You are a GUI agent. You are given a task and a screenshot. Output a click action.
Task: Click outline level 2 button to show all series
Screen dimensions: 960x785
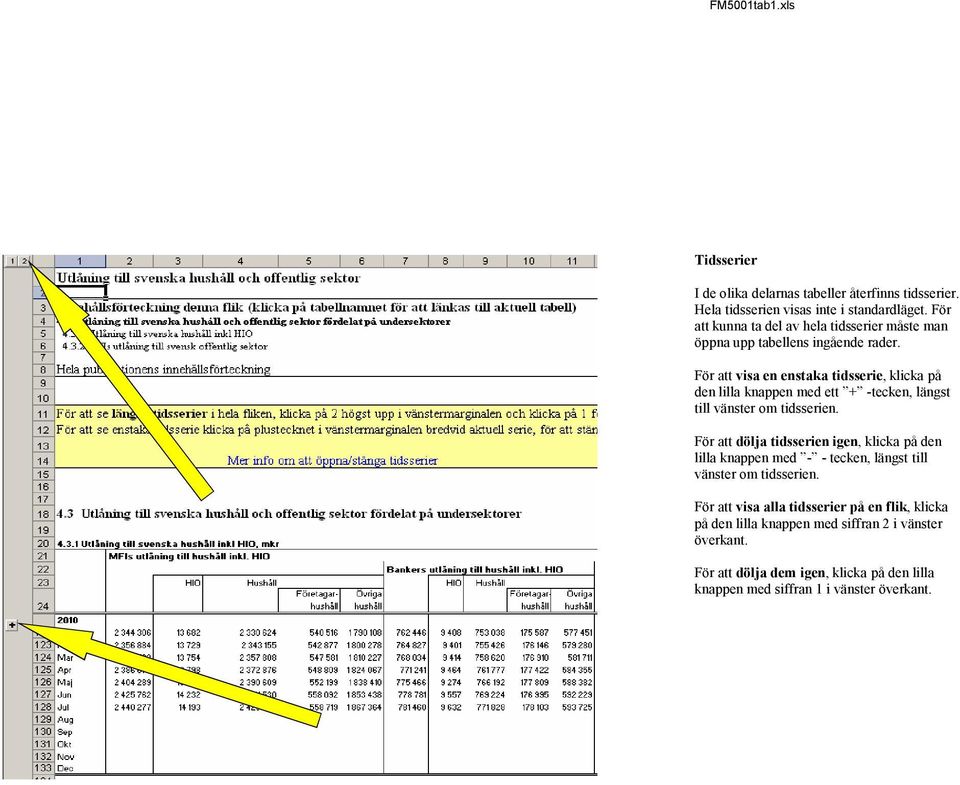(x=24, y=261)
